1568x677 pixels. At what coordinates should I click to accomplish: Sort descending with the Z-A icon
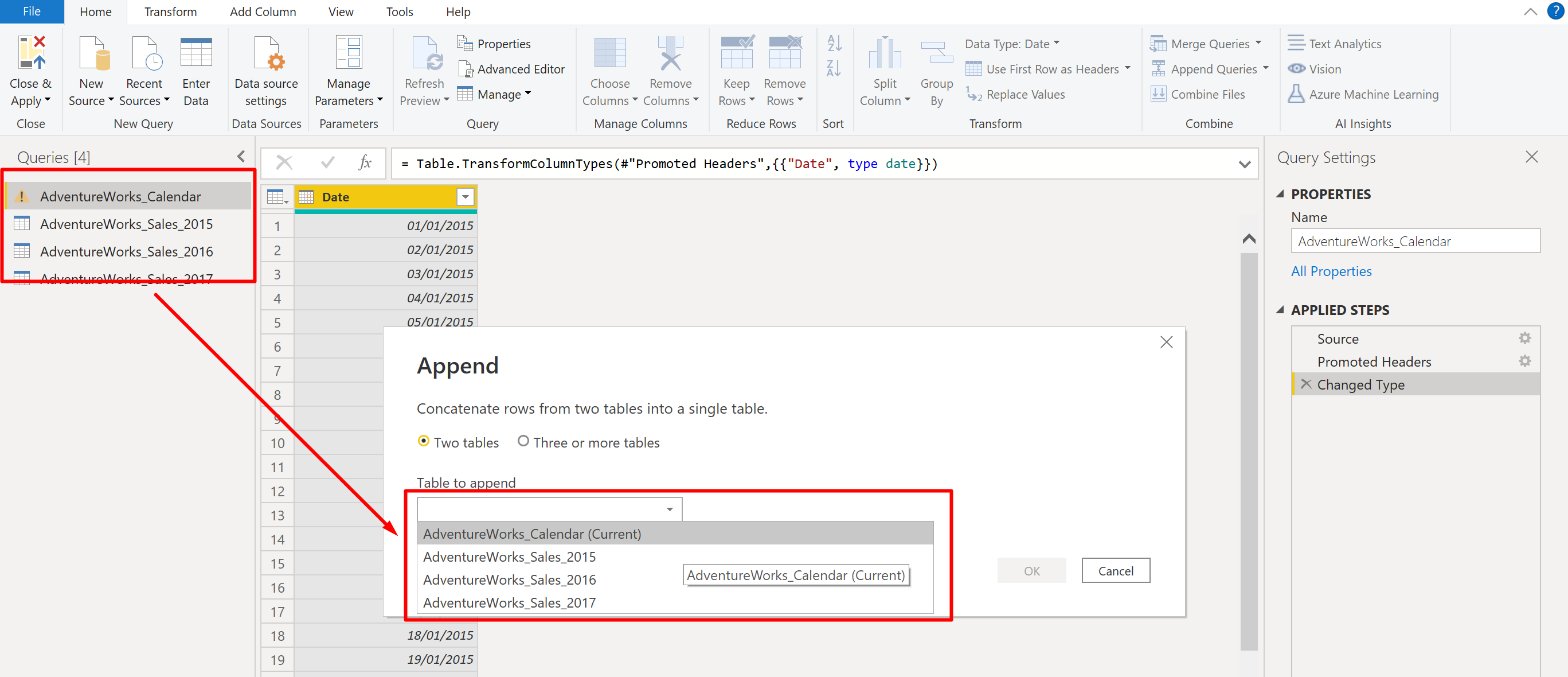[x=834, y=68]
